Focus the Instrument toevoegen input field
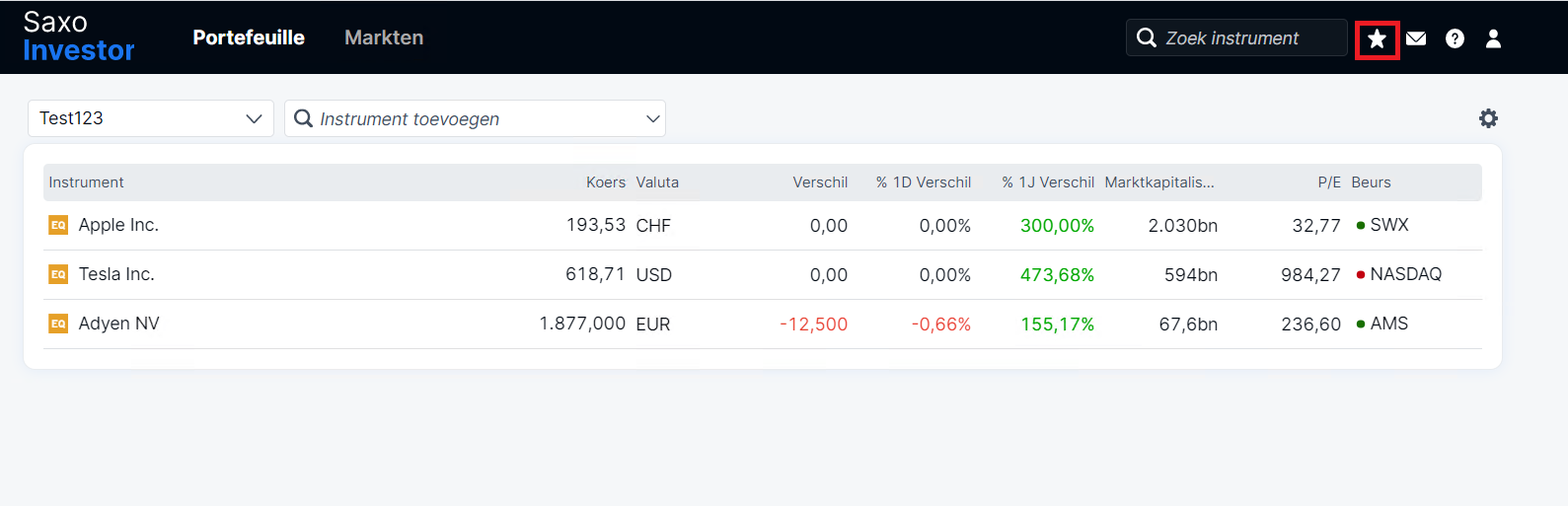Viewport: 1568px width, 506px height. pos(475,118)
